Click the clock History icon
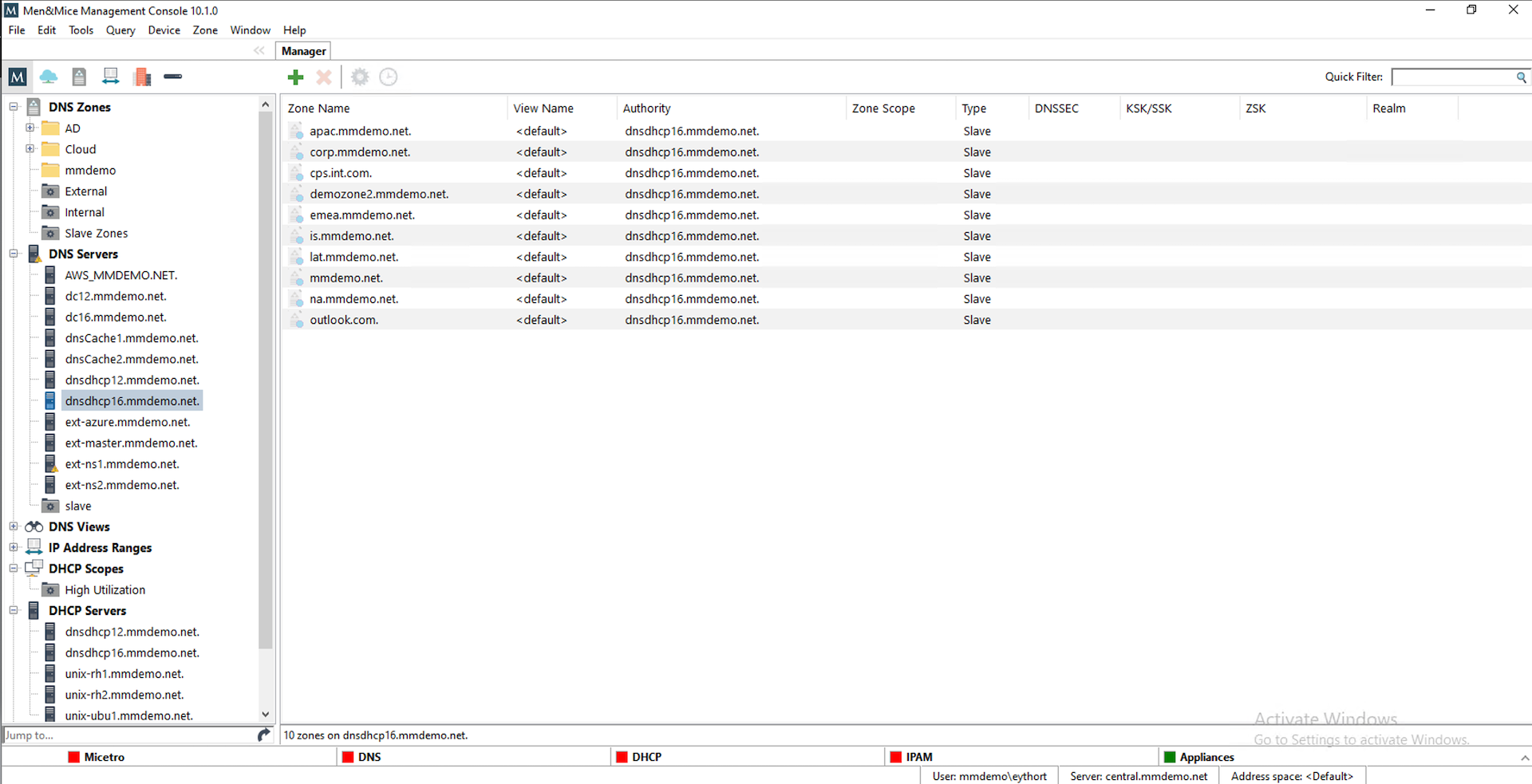Image resolution: width=1532 pixels, height=784 pixels. pyautogui.click(x=389, y=77)
